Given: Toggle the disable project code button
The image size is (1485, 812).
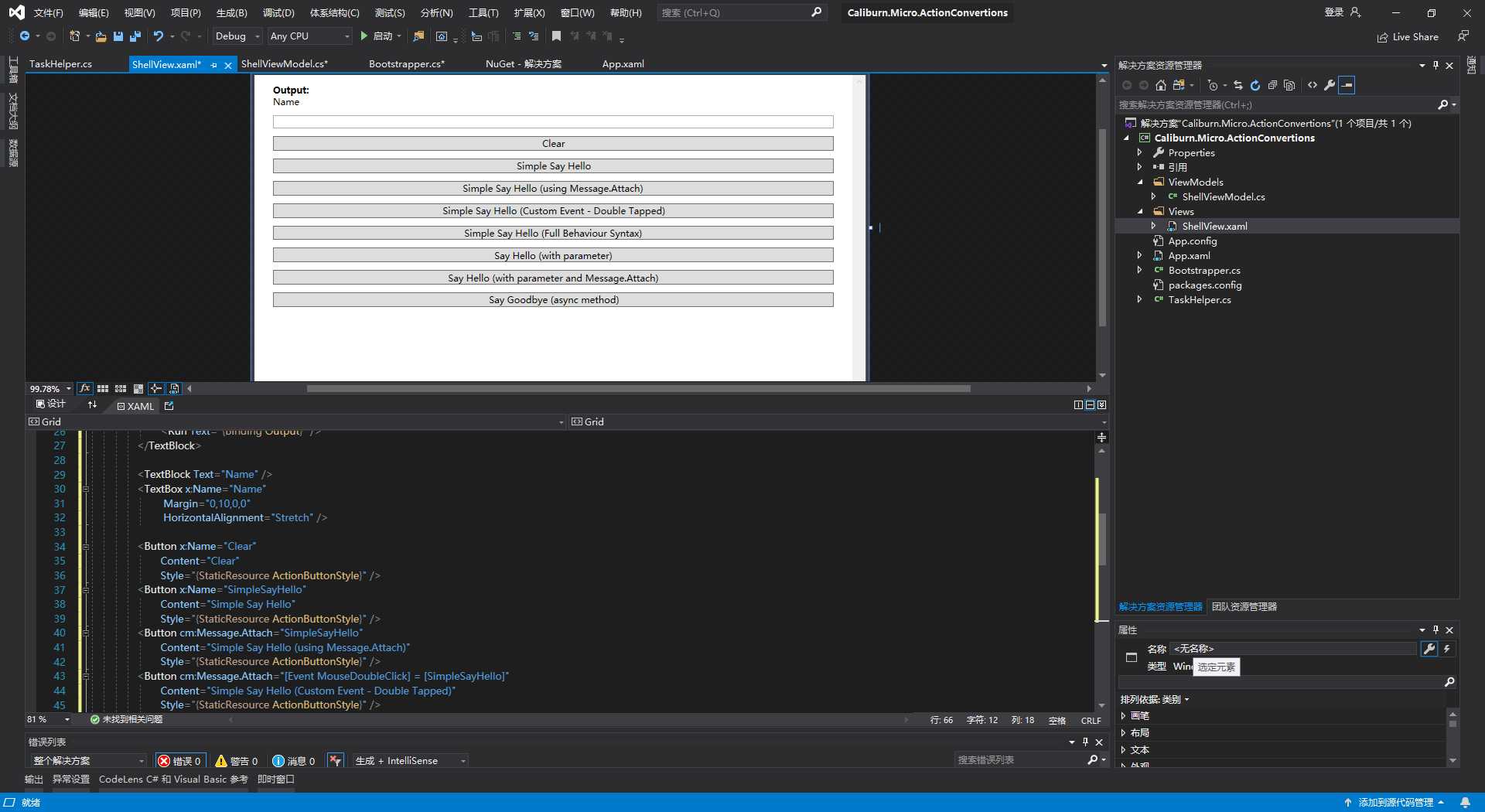Looking at the screenshot, I should (x=174, y=388).
